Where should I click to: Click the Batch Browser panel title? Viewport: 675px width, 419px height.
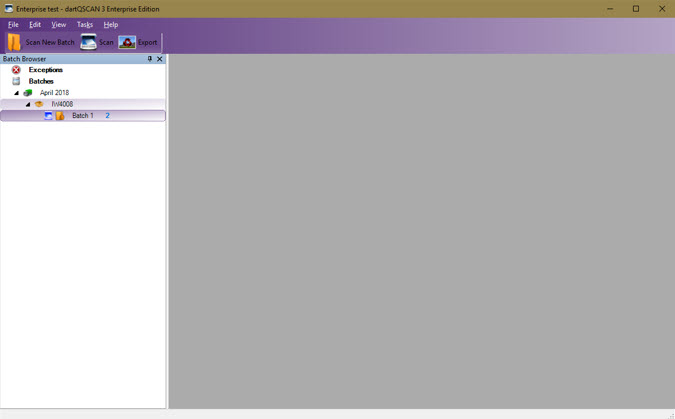24,59
